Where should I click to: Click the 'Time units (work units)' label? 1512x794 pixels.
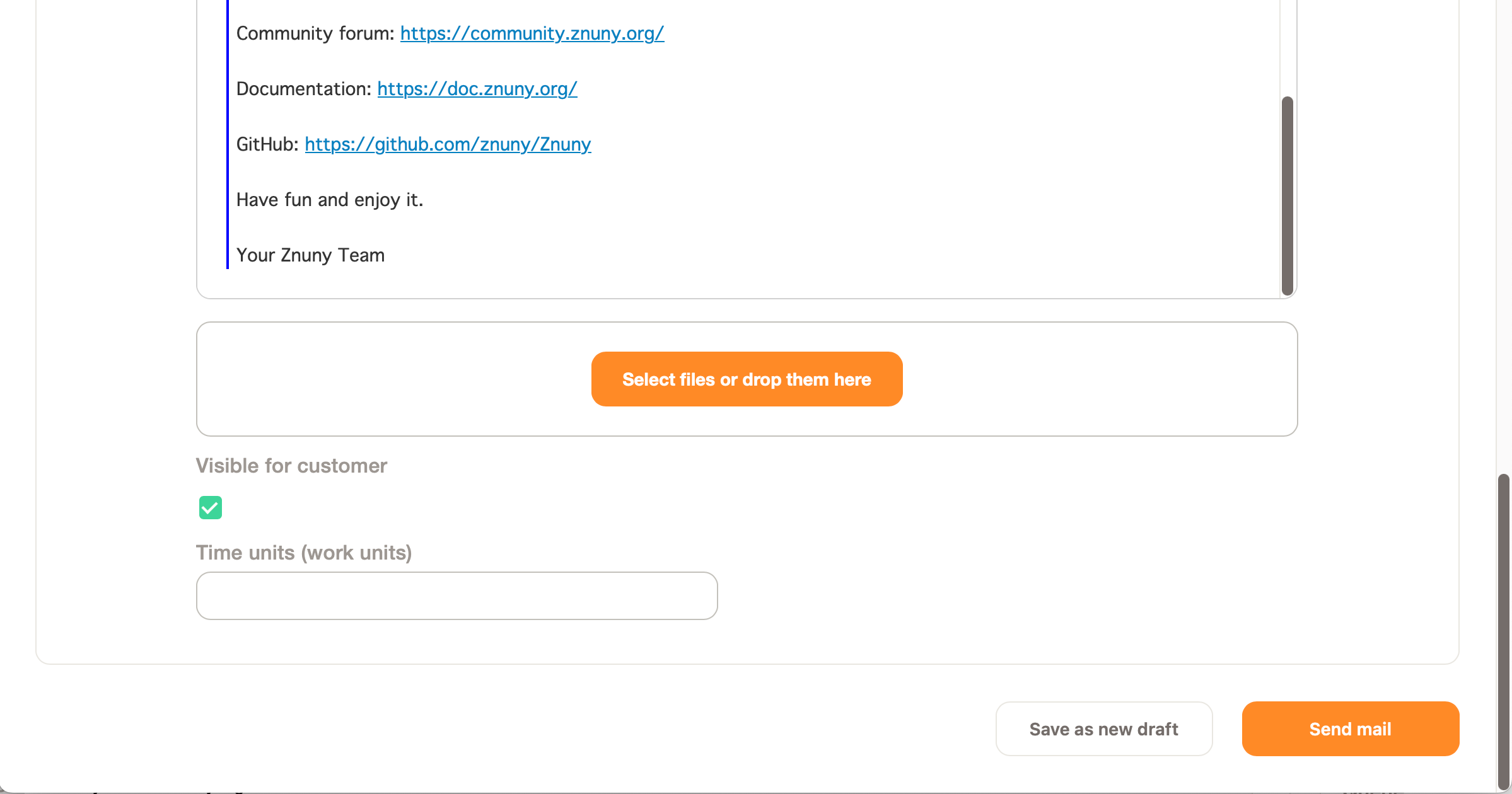[x=303, y=553]
